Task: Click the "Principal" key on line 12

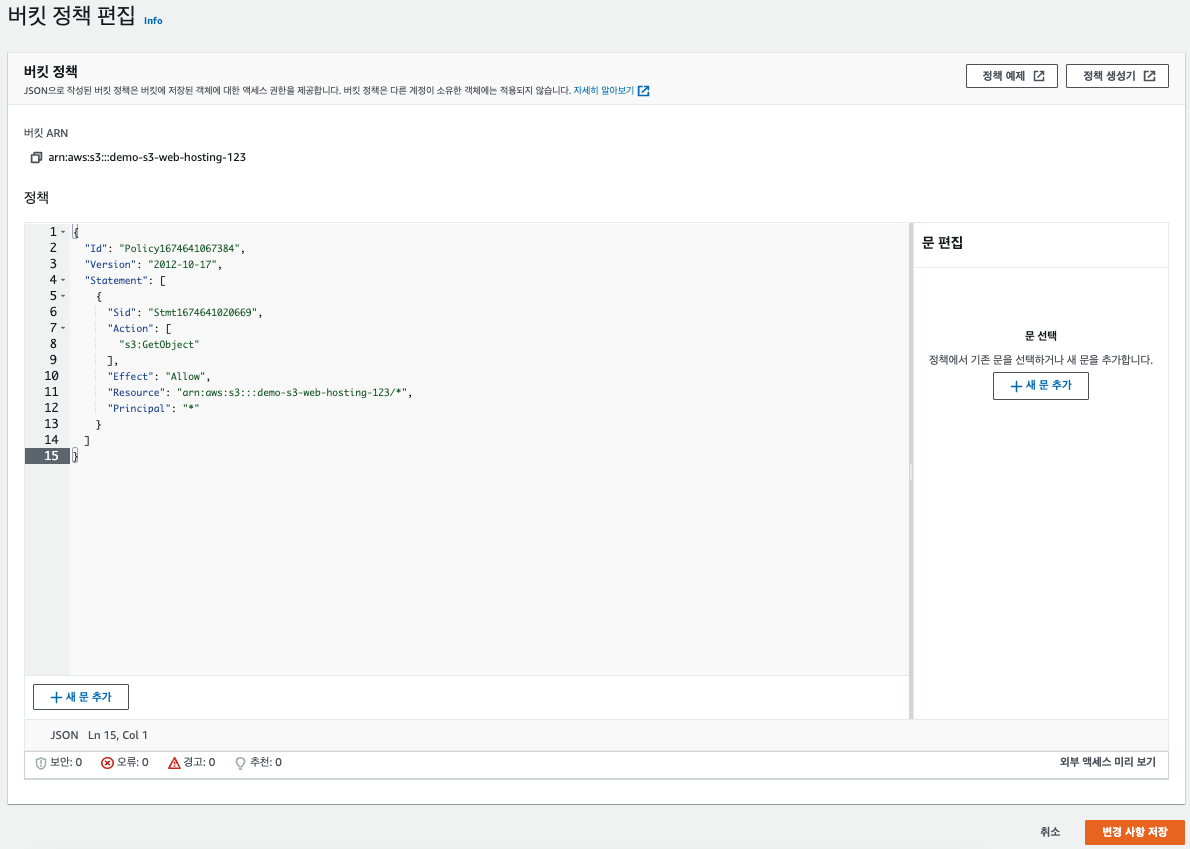Action: coord(137,407)
